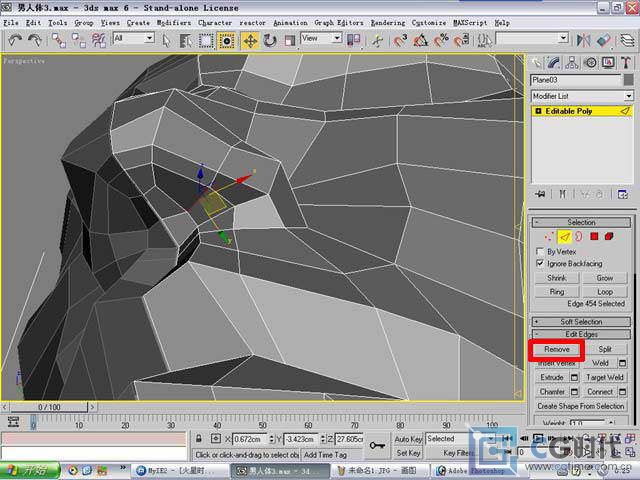Collapse the Selection rollout header

pyautogui.click(x=581, y=222)
